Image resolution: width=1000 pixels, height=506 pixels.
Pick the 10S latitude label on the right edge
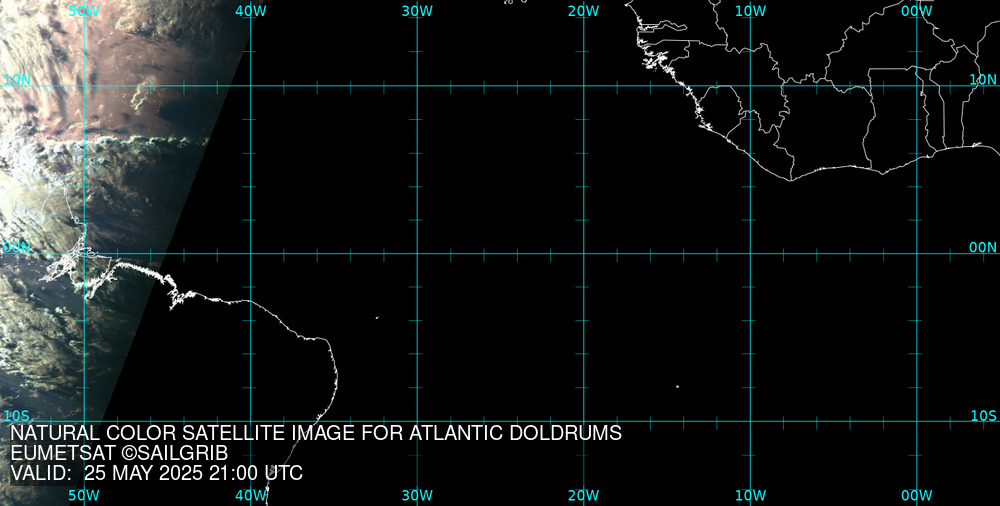(x=983, y=416)
